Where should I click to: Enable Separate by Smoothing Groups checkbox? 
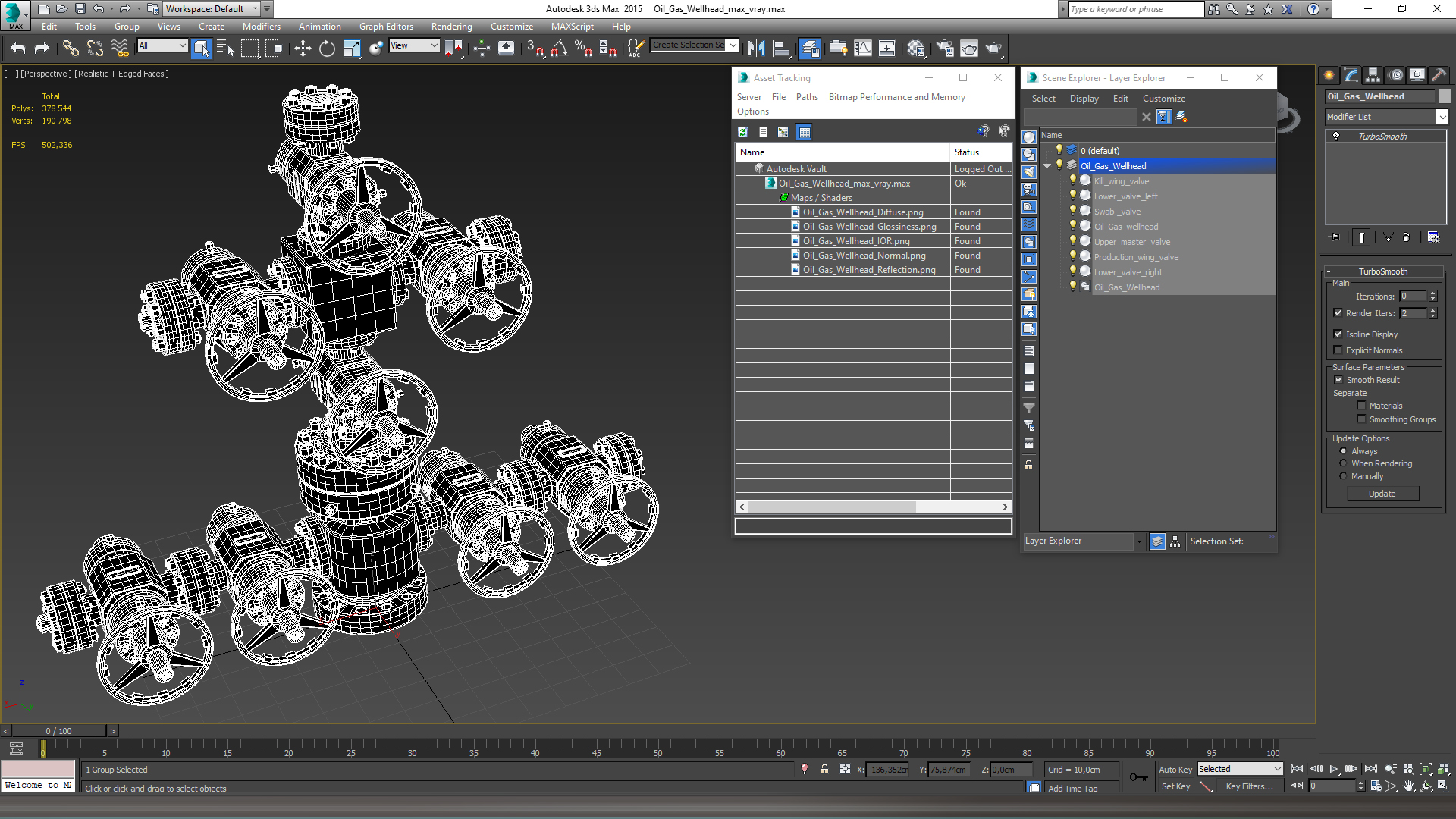point(1361,419)
